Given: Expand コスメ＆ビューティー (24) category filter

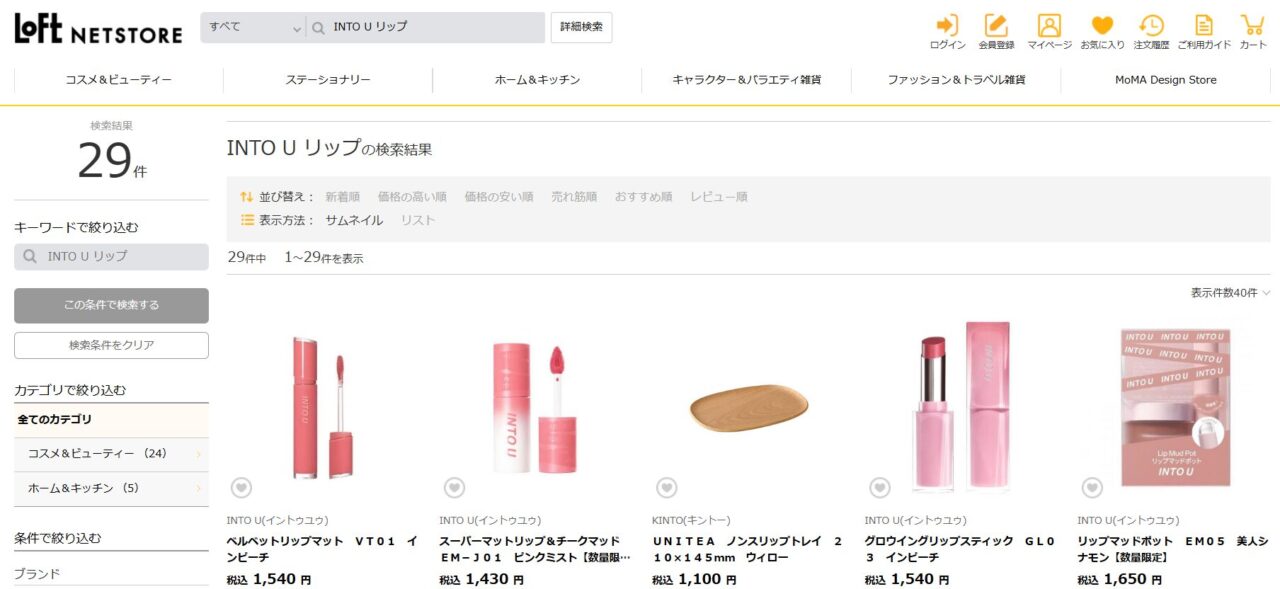Looking at the screenshot, I should 111,454.
